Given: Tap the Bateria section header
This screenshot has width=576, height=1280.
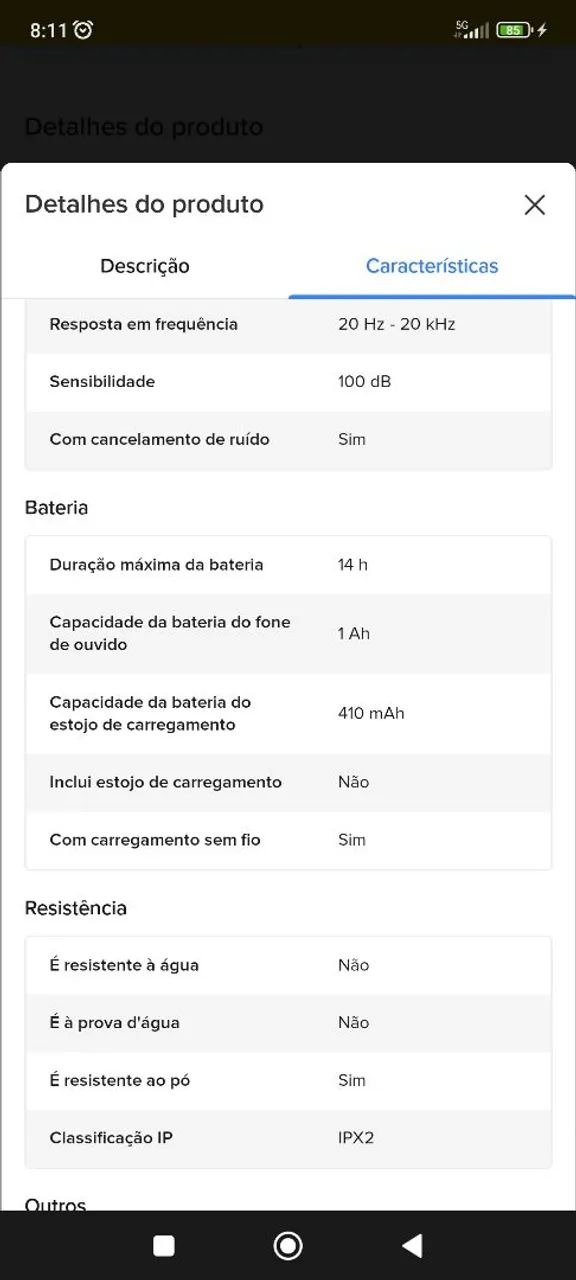Looking at the screenshot, I should click(56, 508).
